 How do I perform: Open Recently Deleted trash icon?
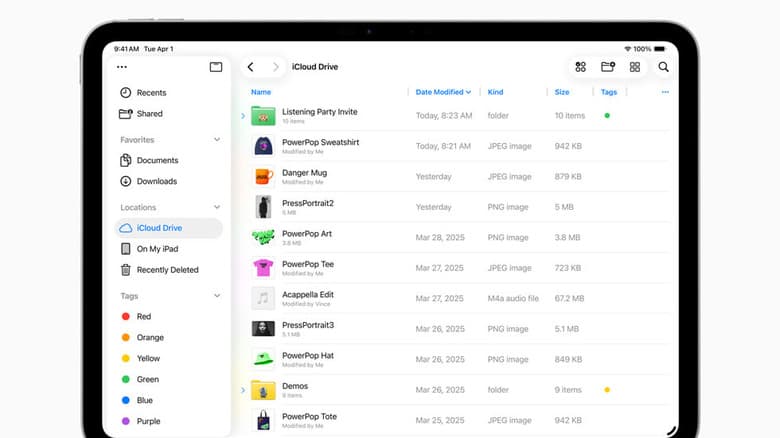(x=126, y=270)
